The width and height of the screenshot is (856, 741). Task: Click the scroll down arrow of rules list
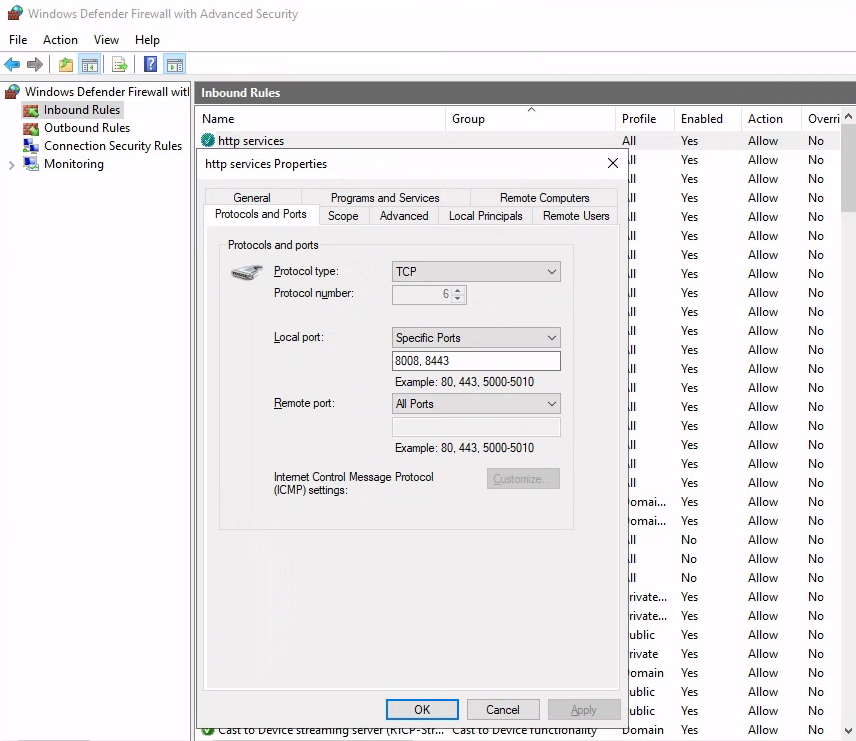pyautogui.click(x=848, y=731)
